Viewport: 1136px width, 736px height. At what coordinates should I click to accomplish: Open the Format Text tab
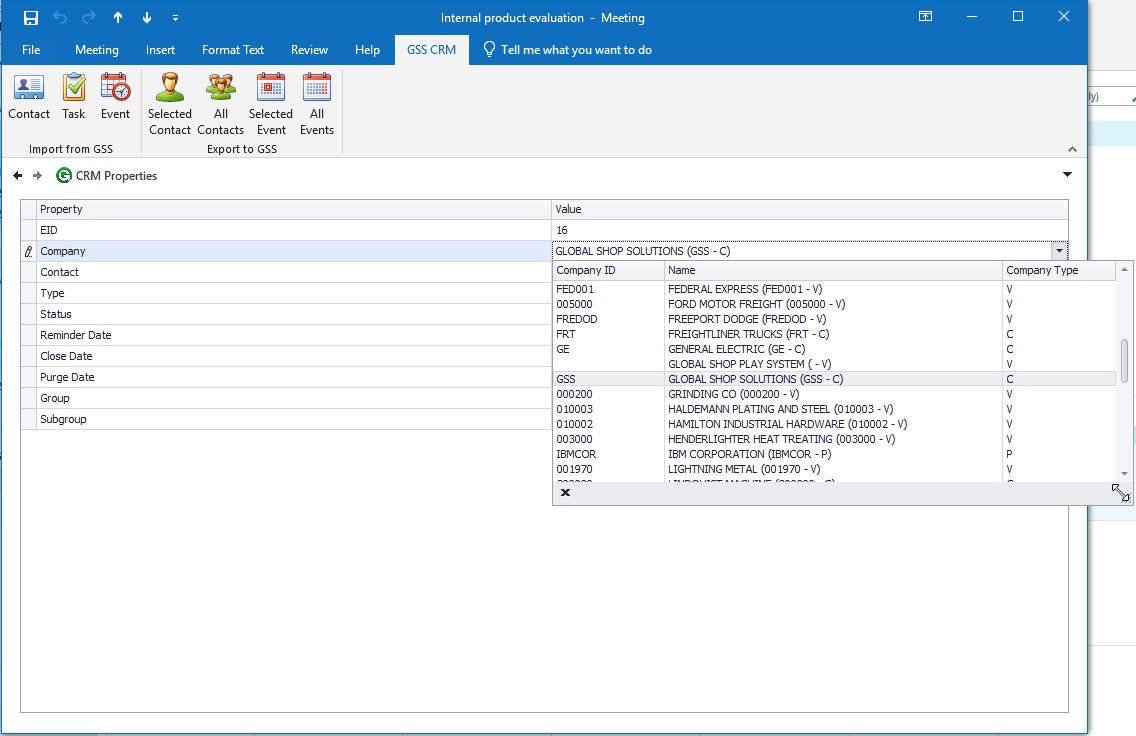[x=233, y=49]
